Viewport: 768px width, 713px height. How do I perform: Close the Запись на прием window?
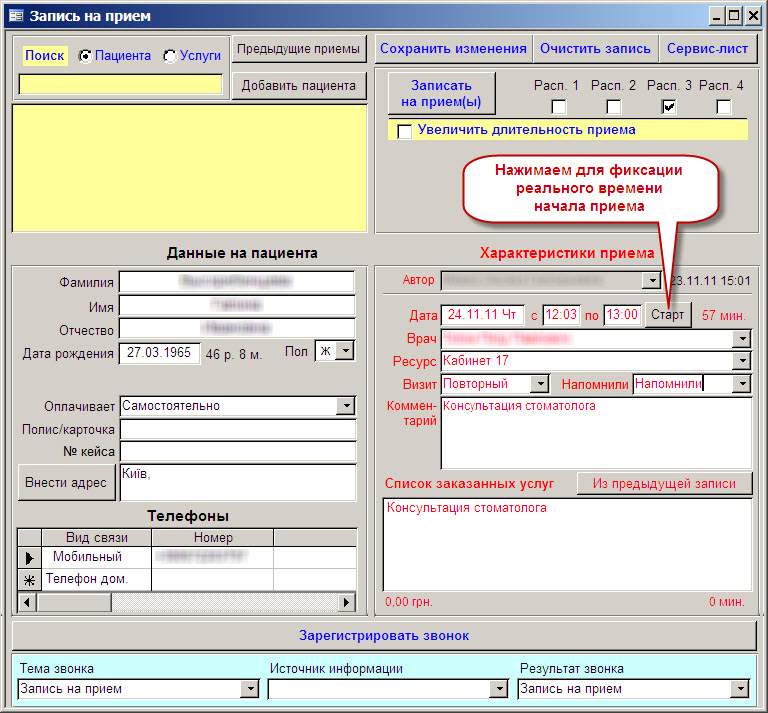click(753, 16)
